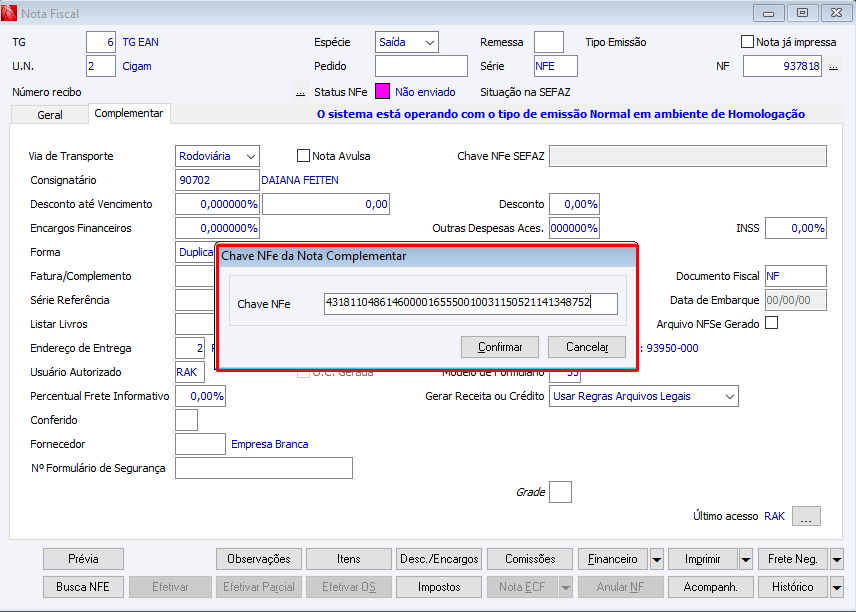The image size is (856, 612).
Task: Click the Financeiro button
Action: [613, 559]
